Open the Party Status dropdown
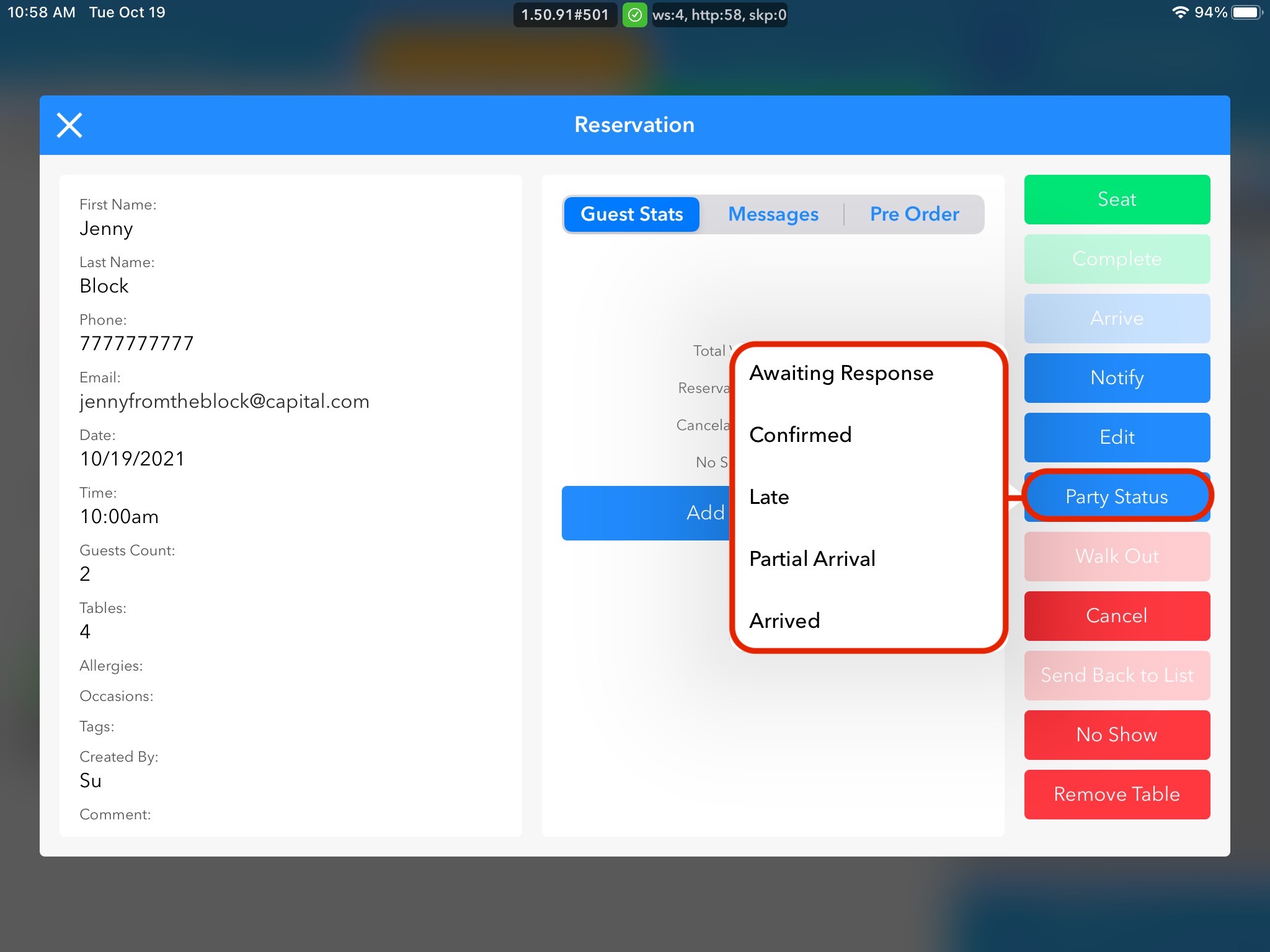The image size is (1270, 952). tap(1116, 496)
